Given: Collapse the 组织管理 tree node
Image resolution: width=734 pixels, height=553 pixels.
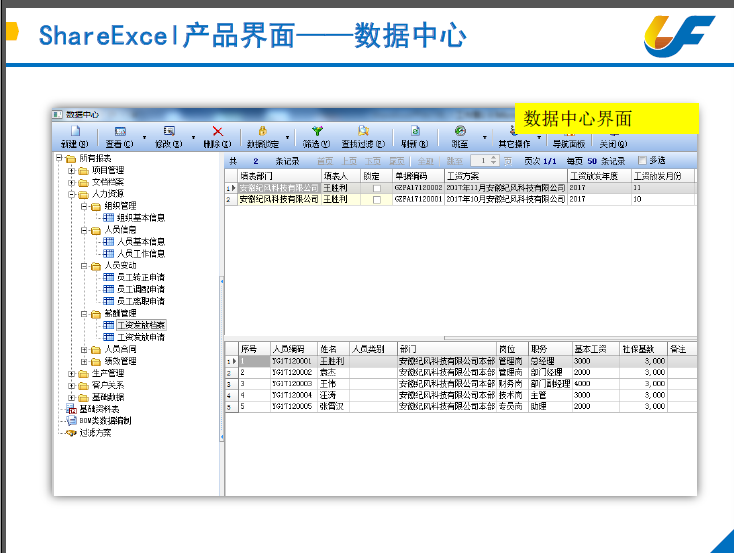Looking at the screenshot, I should coord(84,206).
